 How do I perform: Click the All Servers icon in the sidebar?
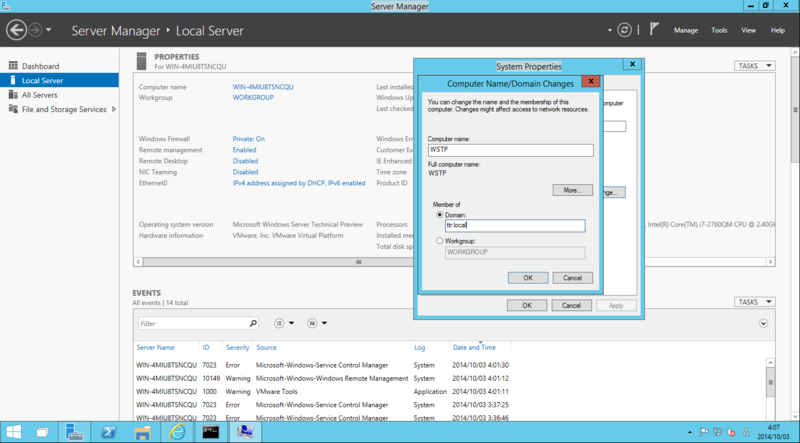point(13,94)
